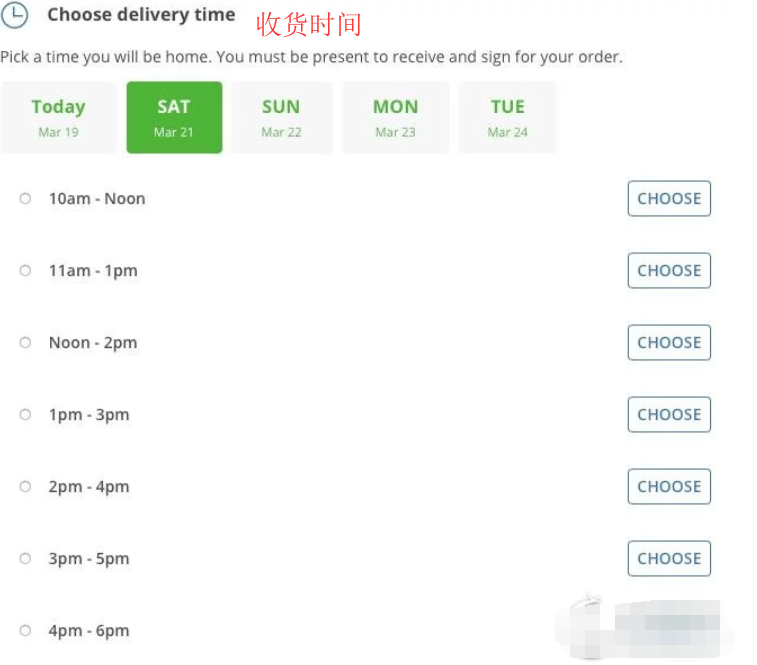Select the SAT Mar 21 tab
The image size is (757, 665).
[174, 117]
